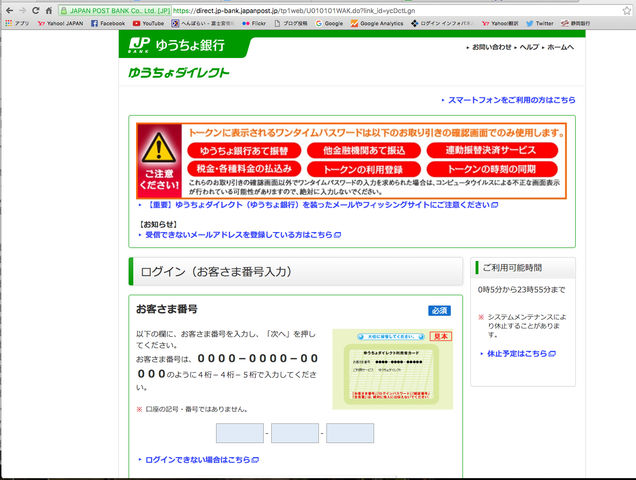The image size is (636, 480).
Task: Click the 必須 required badge
Action: 439,310
